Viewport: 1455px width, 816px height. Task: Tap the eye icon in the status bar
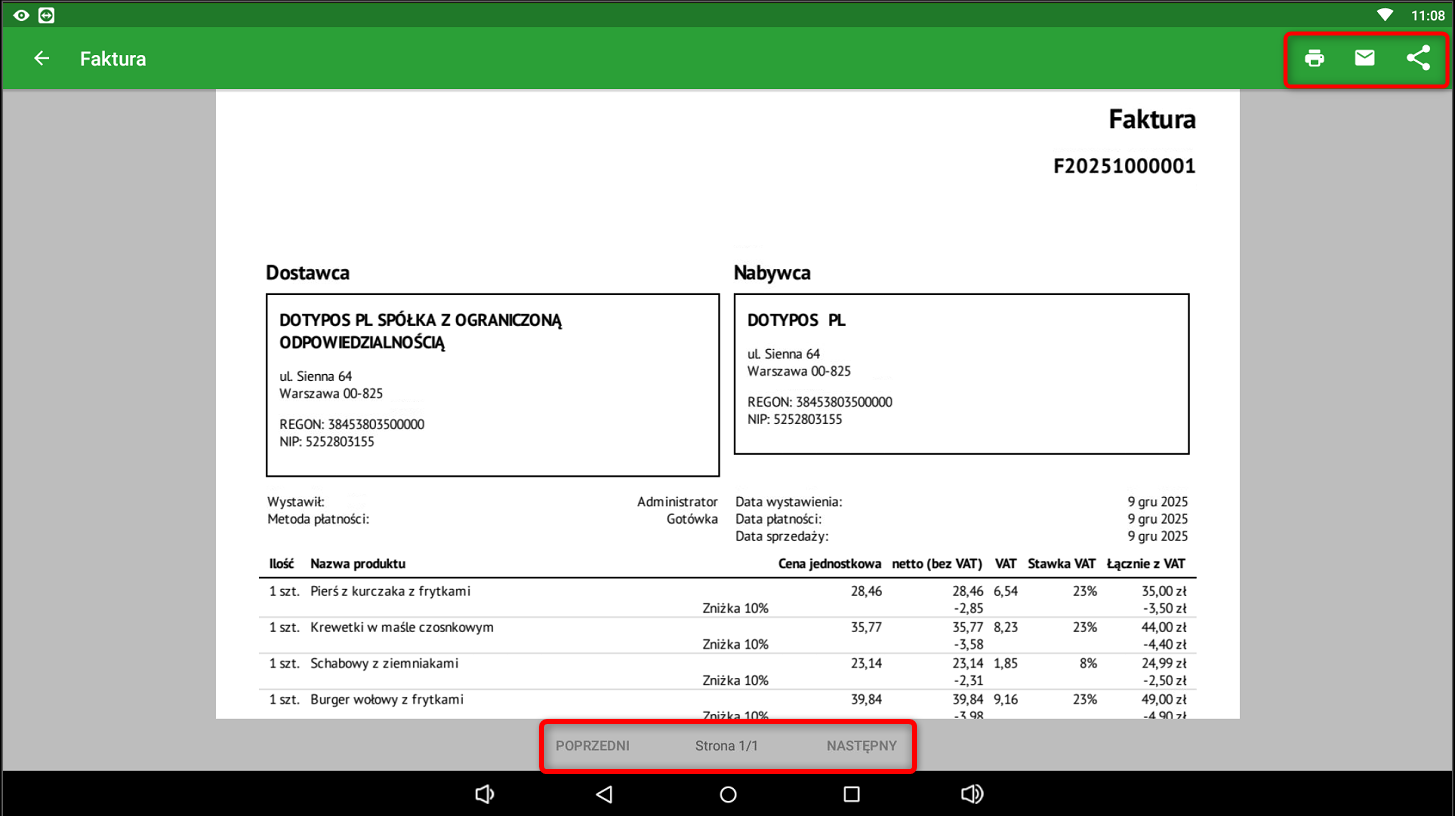21,15
